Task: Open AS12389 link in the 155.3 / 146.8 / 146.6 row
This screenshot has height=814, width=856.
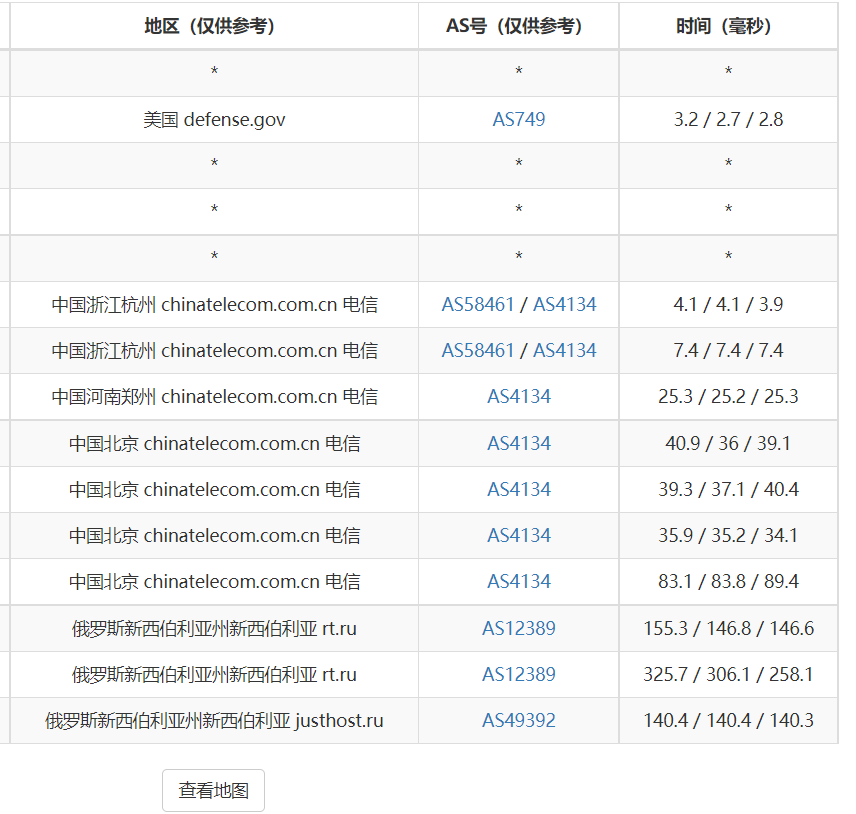Action: [519, 628]
